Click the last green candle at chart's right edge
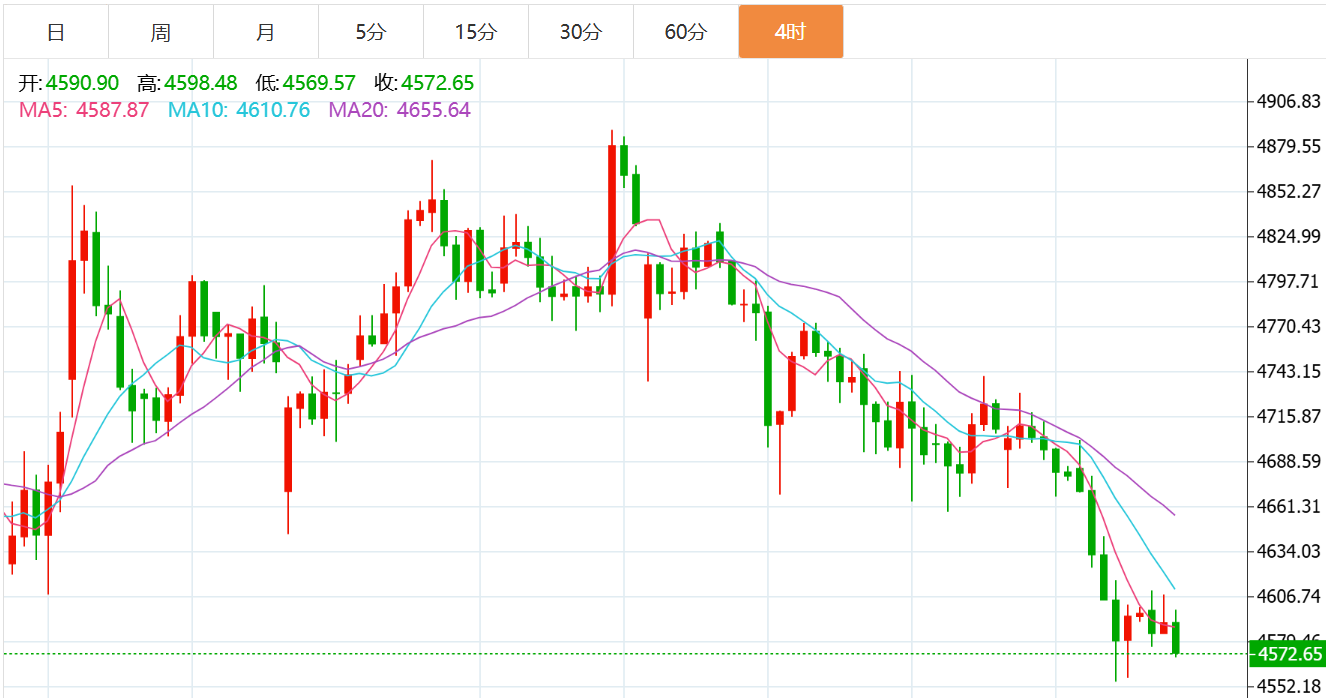1326x698 pixels. click(1176, 637)
